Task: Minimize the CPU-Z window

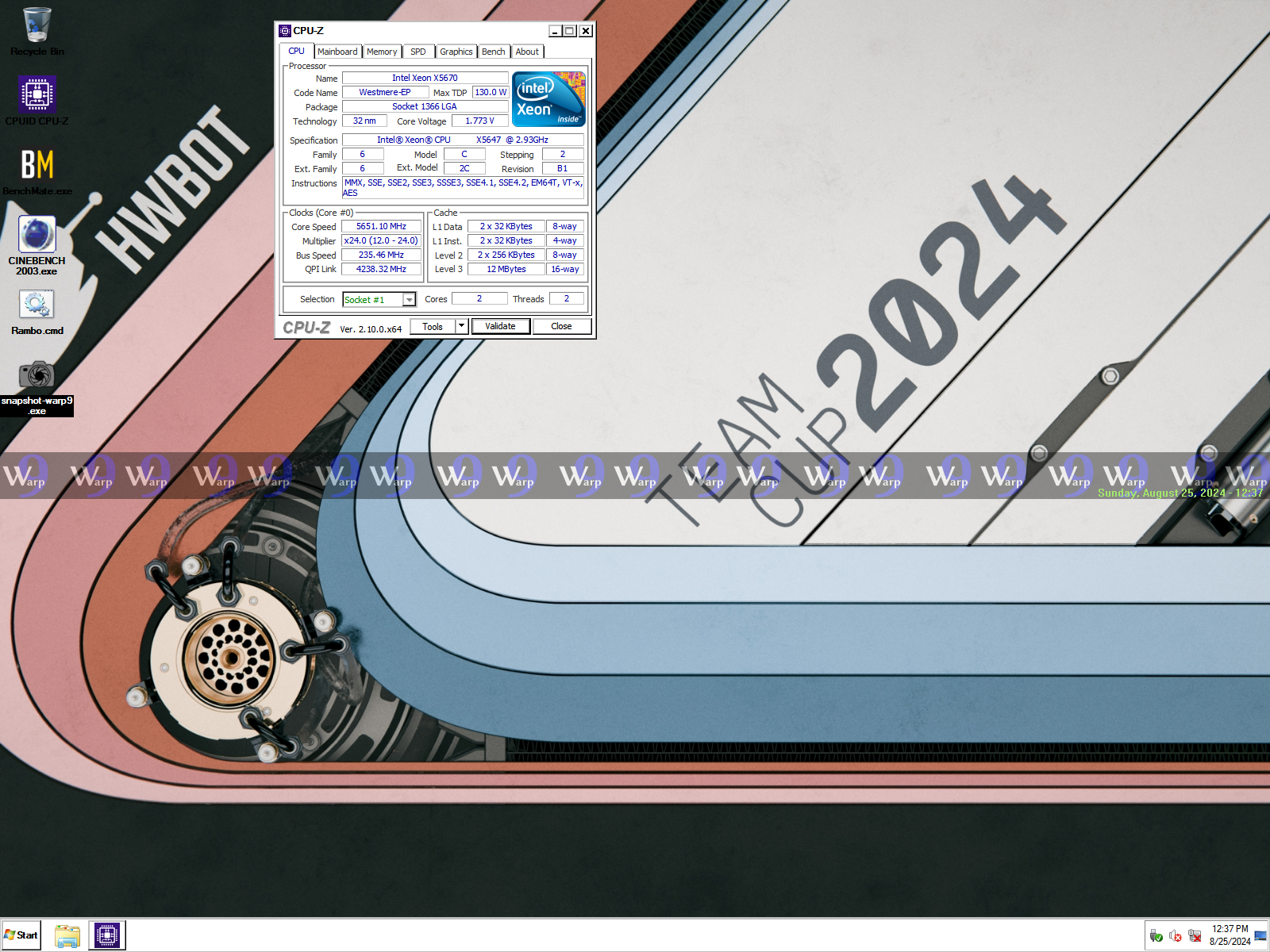Action: coord(556,31)
